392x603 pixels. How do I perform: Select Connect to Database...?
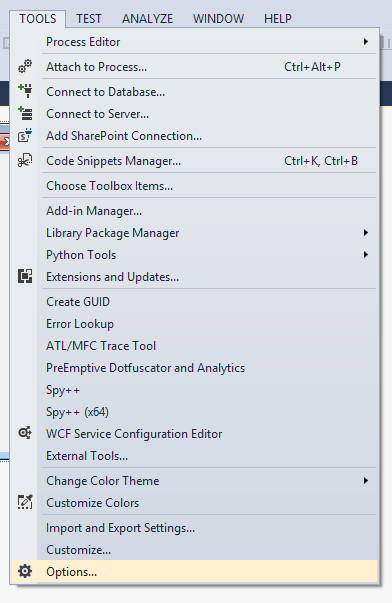(194, 92)
